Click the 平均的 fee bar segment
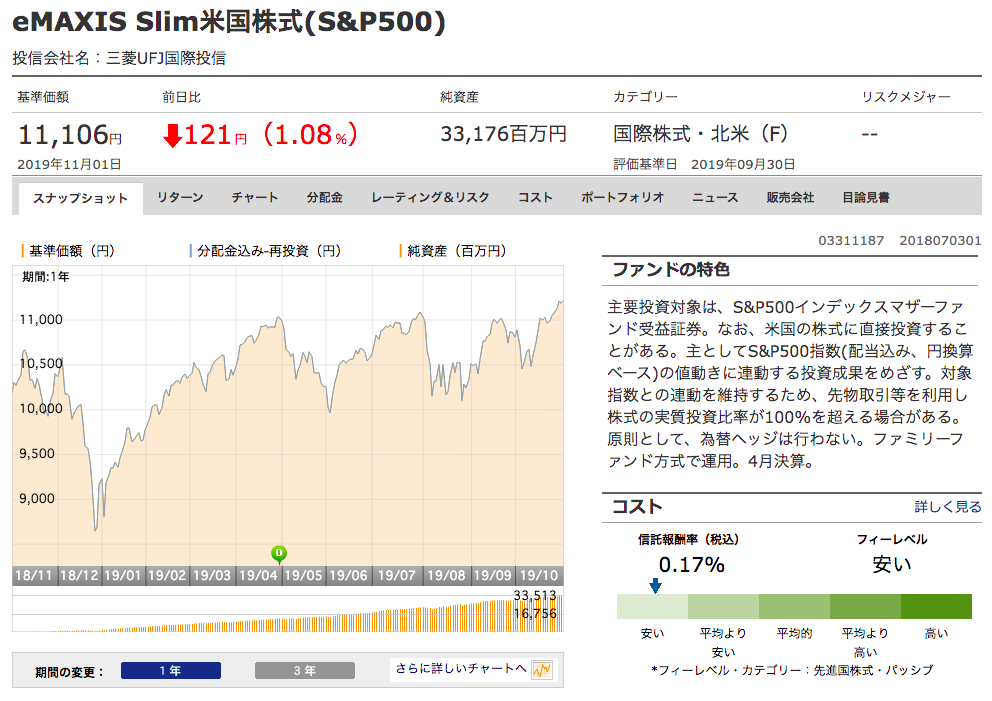Screen dimensions: 992x701 794,606
